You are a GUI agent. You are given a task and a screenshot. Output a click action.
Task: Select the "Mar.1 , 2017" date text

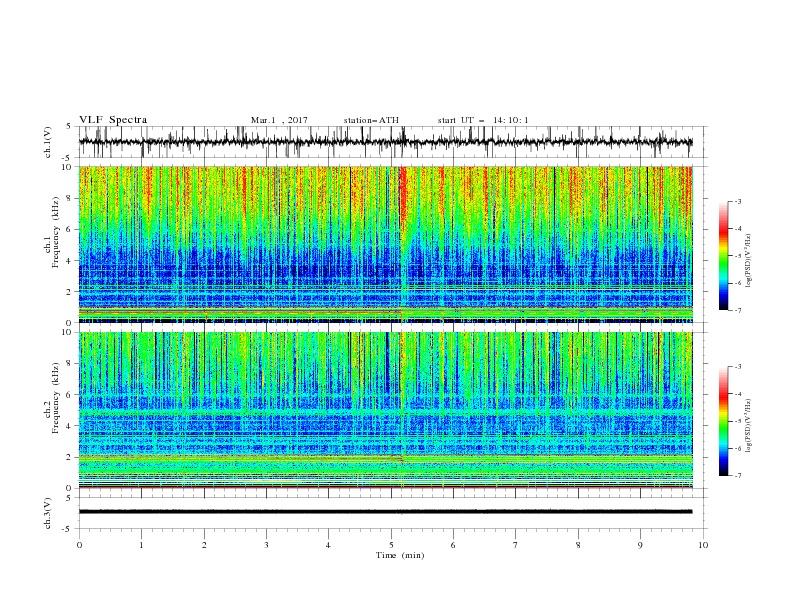click(279, 120)
